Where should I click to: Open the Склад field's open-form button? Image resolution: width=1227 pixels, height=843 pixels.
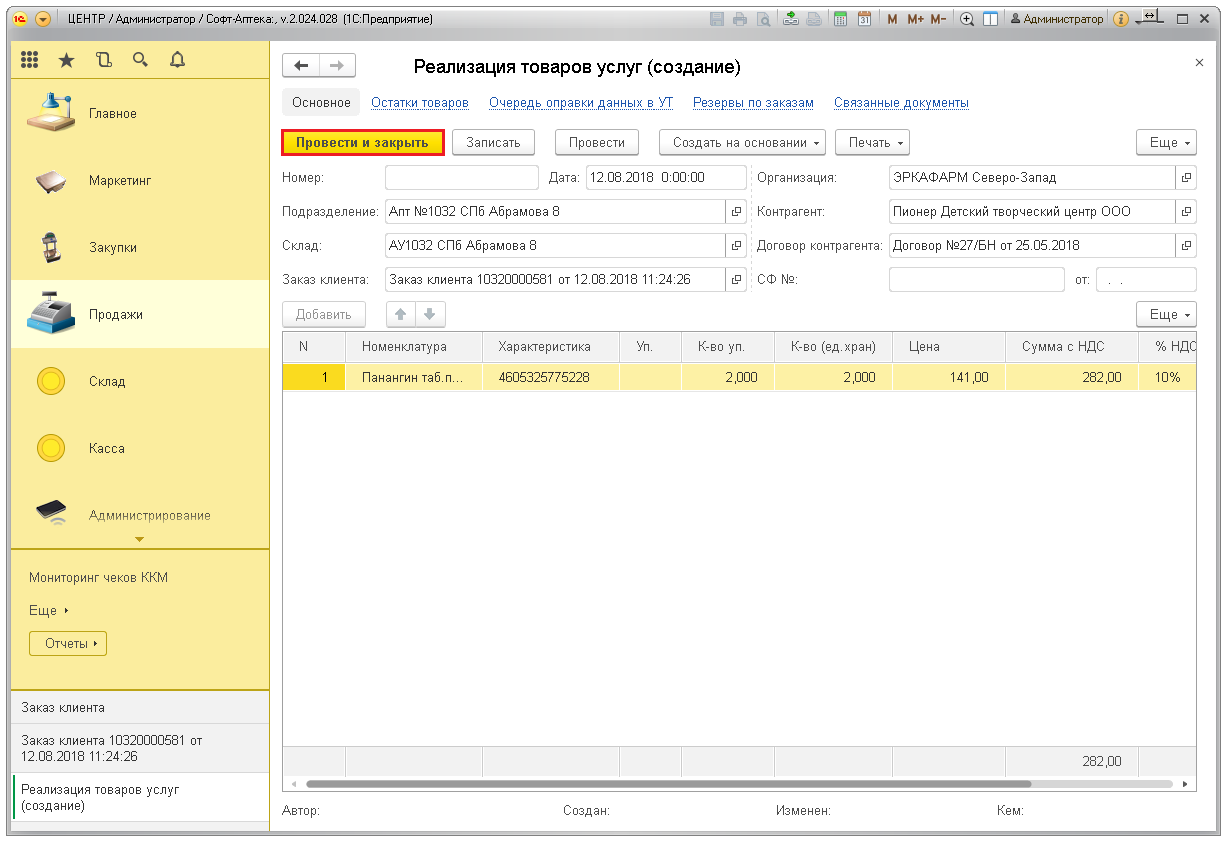[x=737, y=246]
